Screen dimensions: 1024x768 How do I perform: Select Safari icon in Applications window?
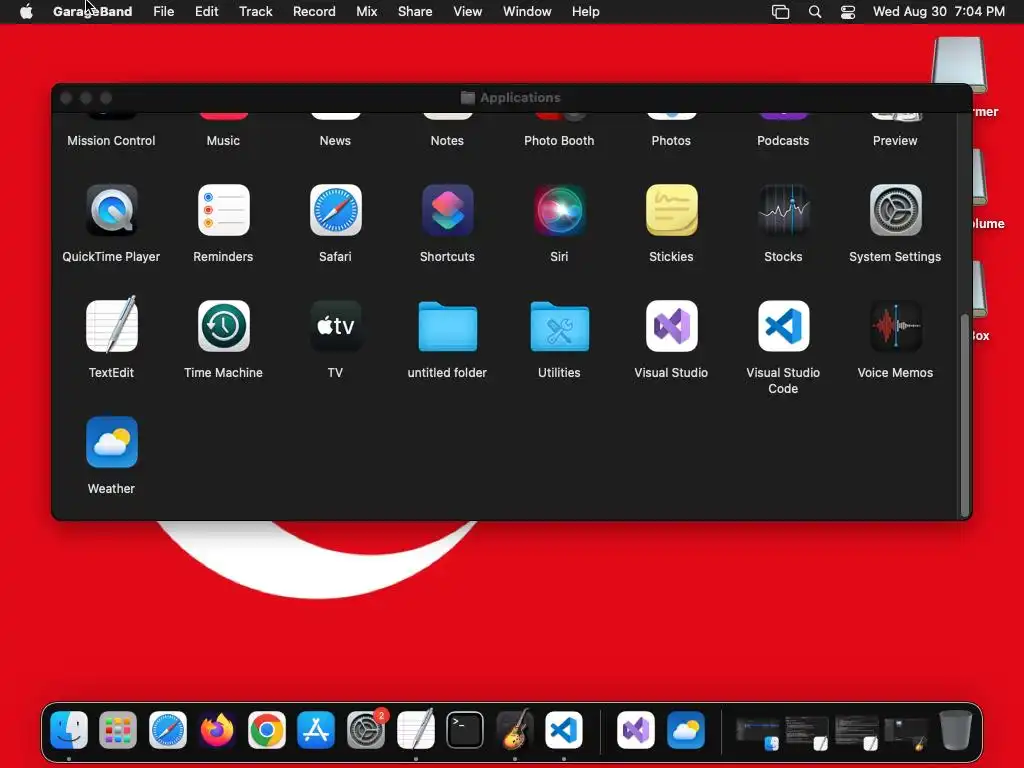click(336, 210)
